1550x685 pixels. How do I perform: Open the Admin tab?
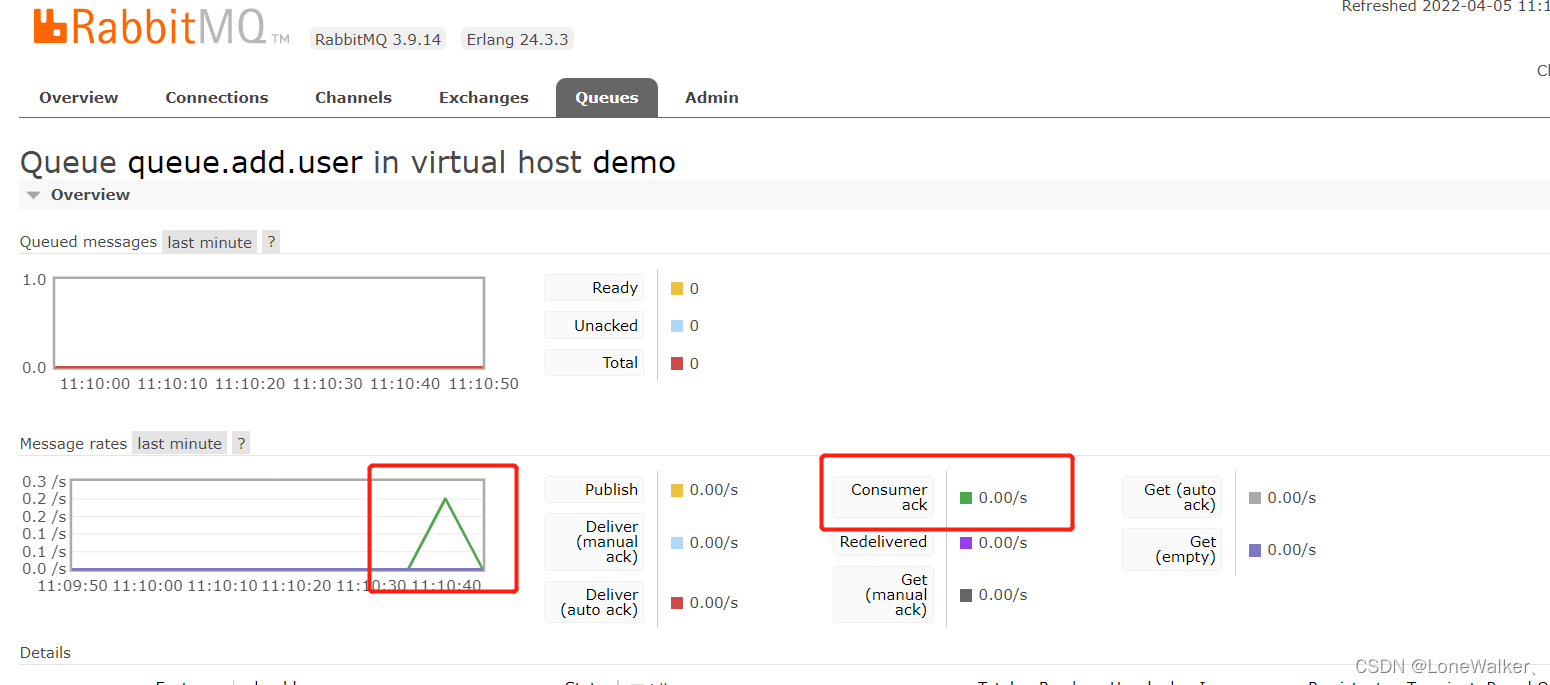pos(711,97)
